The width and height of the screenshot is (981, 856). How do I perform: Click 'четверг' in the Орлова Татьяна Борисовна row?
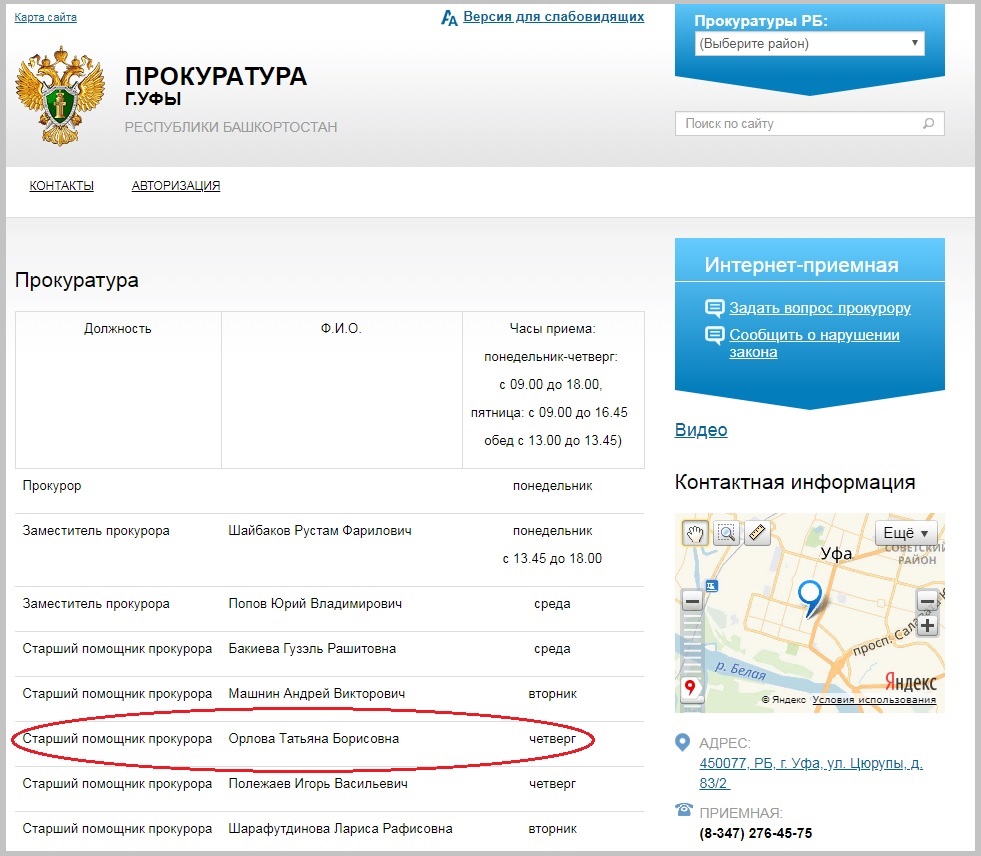pyautogui.click(x=552, y=739)
